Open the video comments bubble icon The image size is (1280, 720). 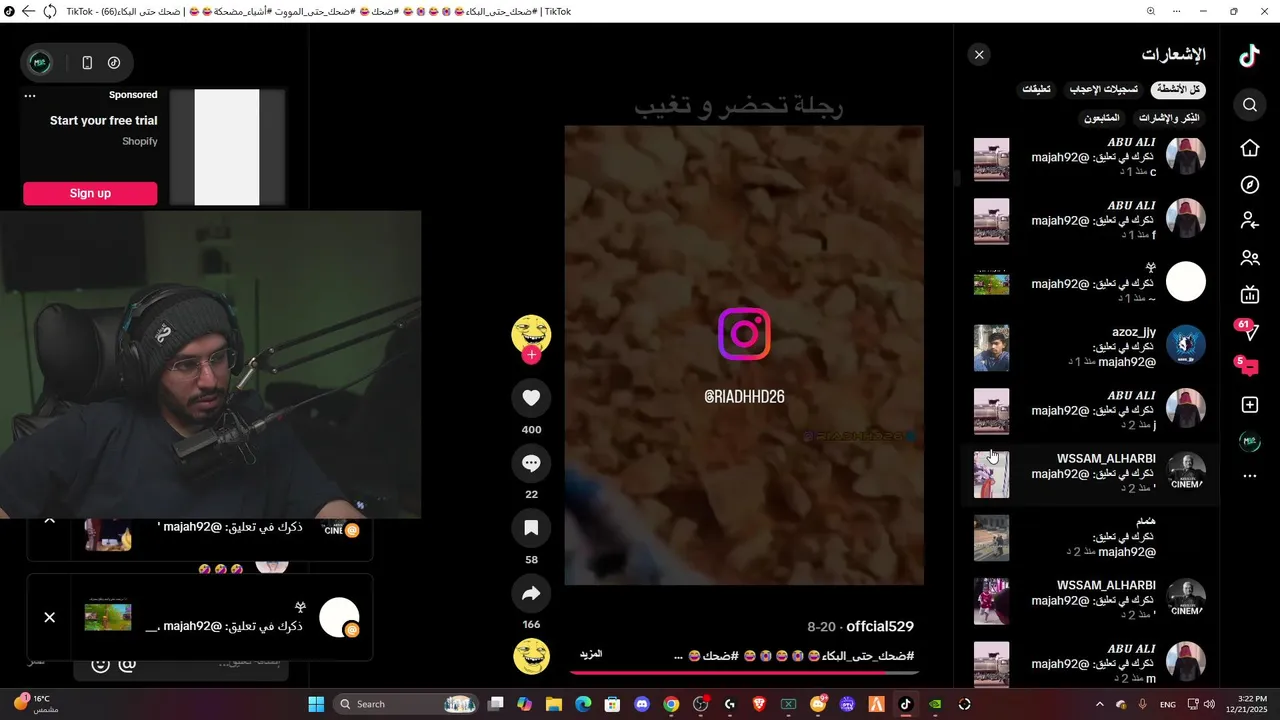(x=531, y=463)
